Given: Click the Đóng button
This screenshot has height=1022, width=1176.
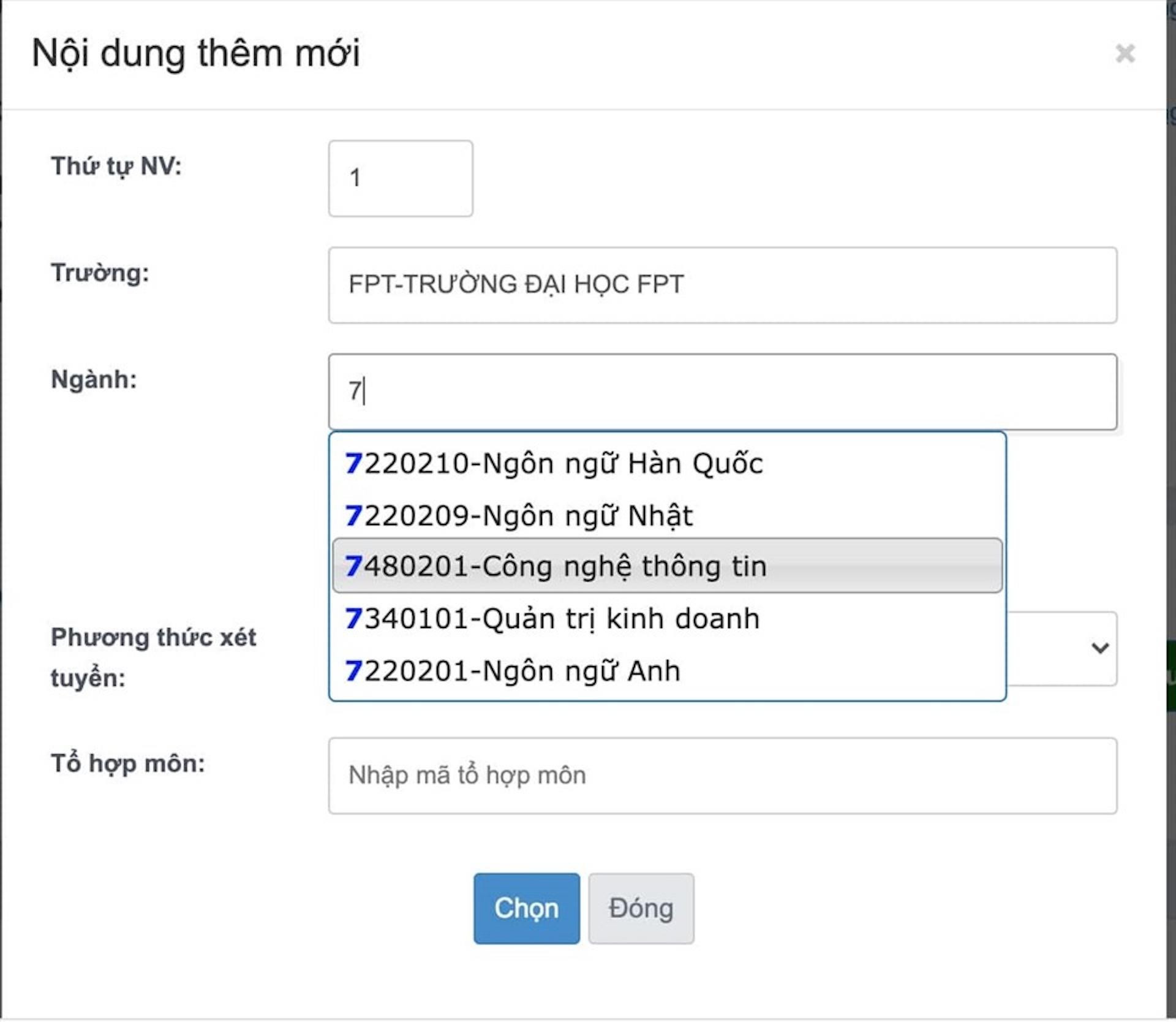Looking at the screenshot, I should [x=641, y=909].
